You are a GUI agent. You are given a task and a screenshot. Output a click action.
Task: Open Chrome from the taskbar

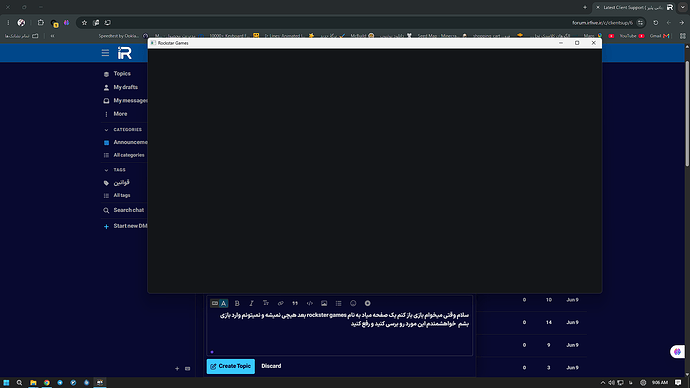click(46, 383)
